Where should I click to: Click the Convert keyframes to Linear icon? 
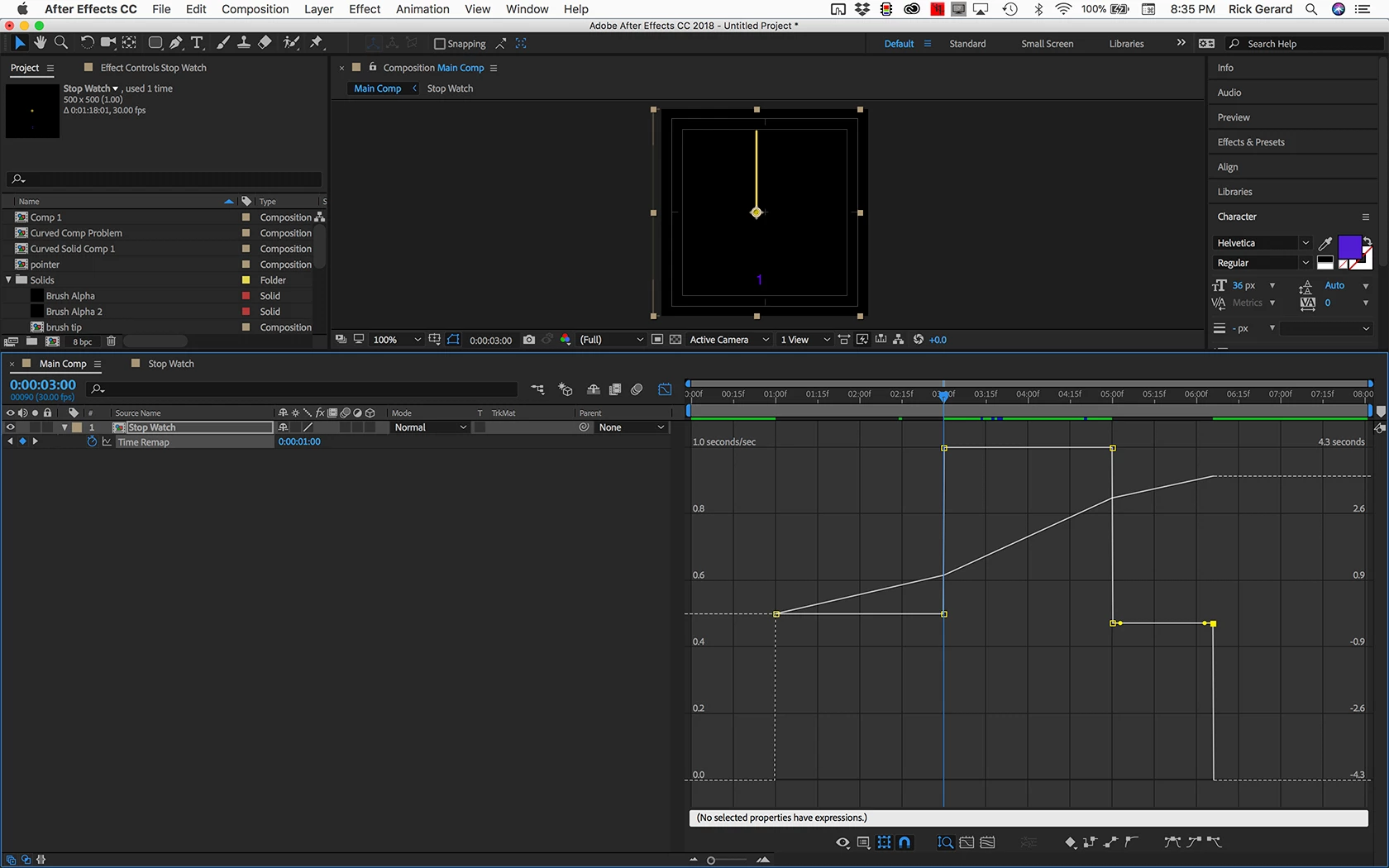pos(1110,842)
